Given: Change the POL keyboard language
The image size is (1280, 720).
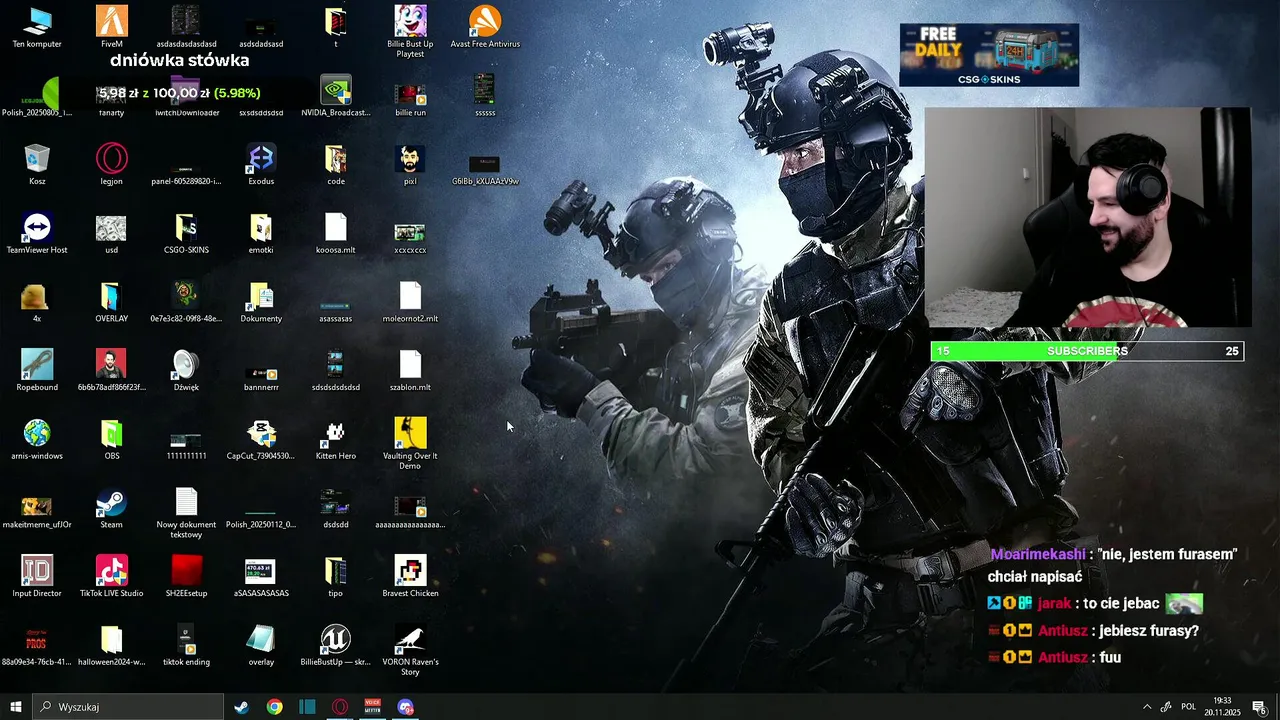Looking at the screenshot, I should (1188, 707).
